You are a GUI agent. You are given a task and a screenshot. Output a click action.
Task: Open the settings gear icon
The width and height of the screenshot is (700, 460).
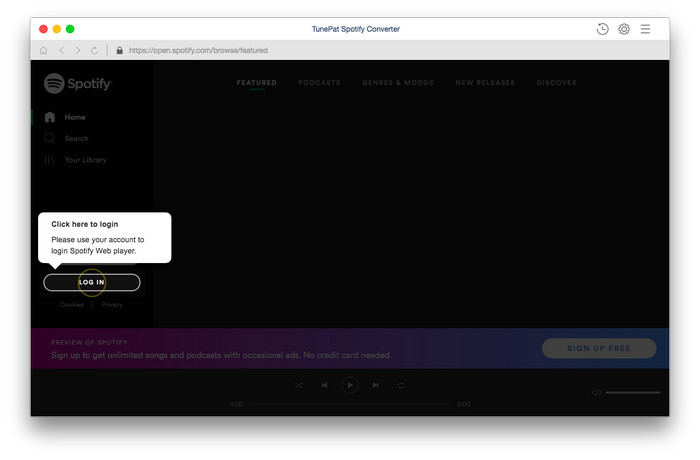click(x=624, y=29)
